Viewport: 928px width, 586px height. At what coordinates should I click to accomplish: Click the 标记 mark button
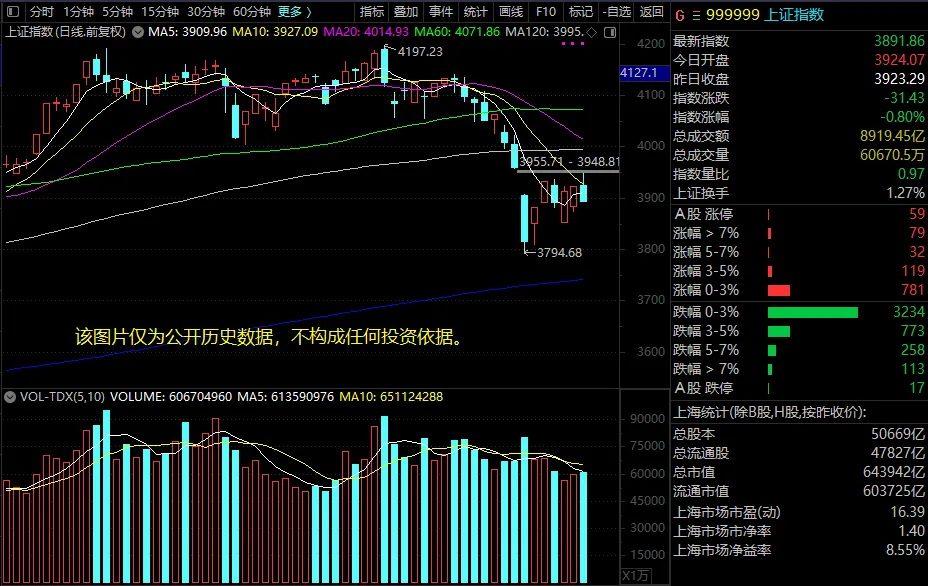(x=581, y=11)
